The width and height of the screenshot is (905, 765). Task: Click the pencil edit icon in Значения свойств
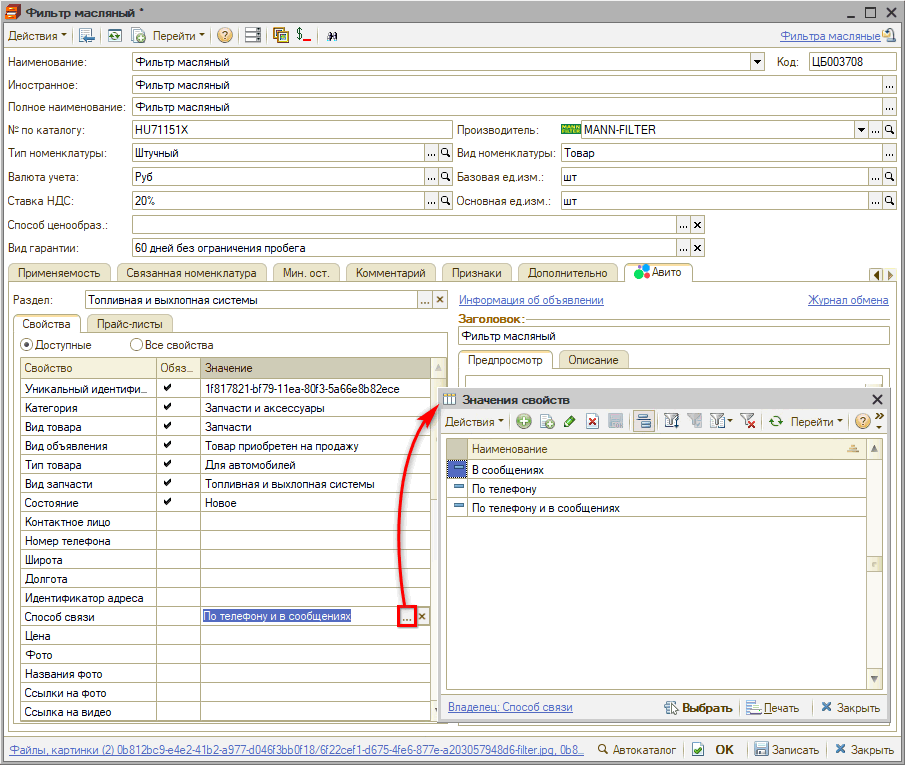pyautogui.click(x=569, y=422)
